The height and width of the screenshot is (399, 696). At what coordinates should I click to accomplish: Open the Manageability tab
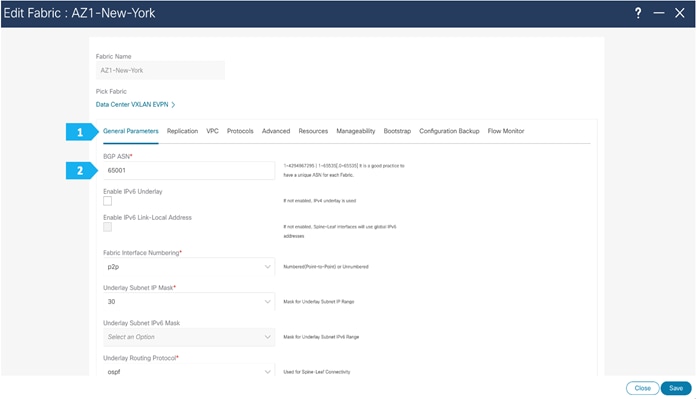point(356,131)
